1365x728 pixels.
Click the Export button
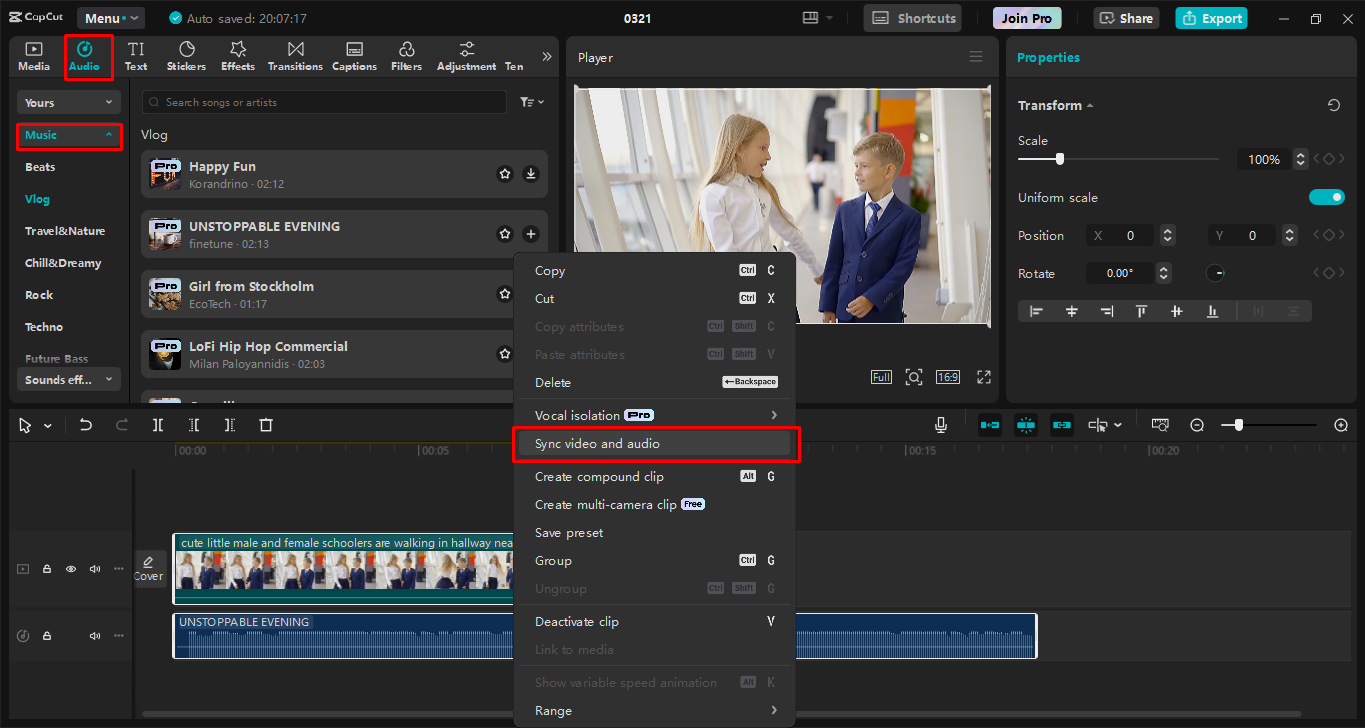[1211, 18]
